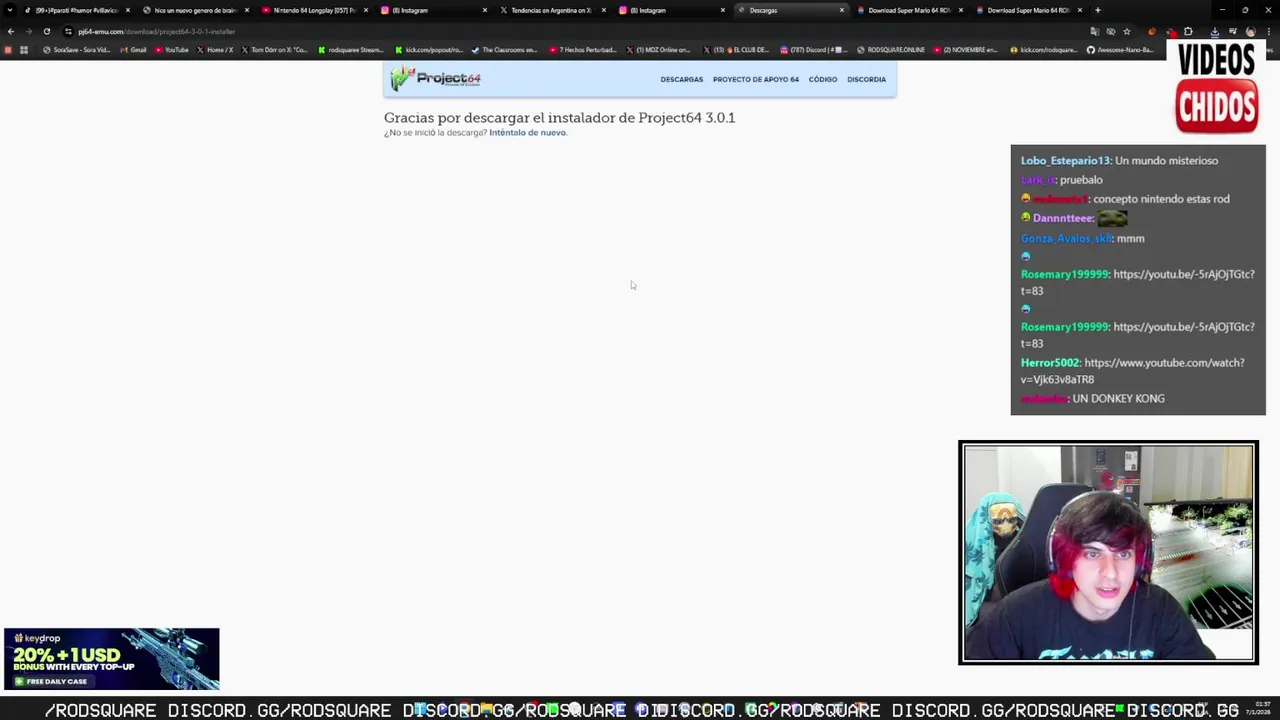Open the Gmail bookmark
The width and height of the screenshot is (1280, 720).
point(133,50)
